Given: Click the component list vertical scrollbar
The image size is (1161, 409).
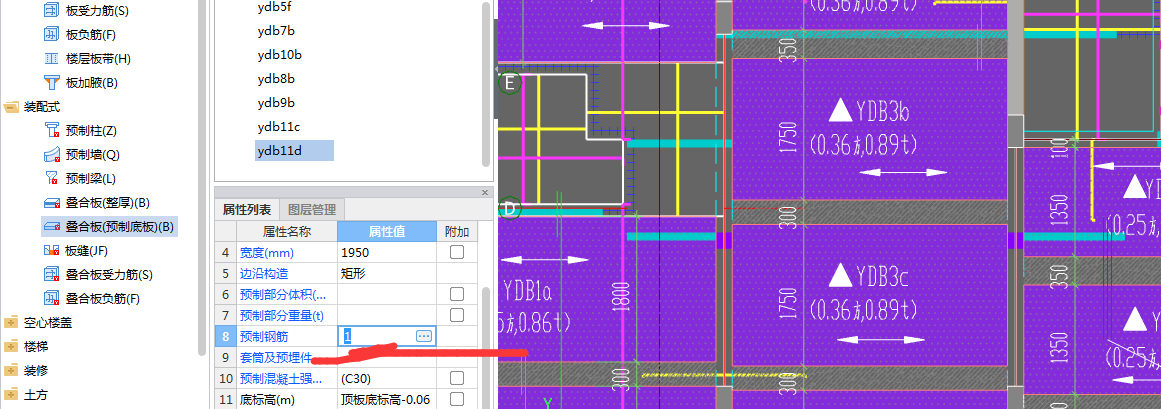Looking at the screenshot, I should 486,84.
